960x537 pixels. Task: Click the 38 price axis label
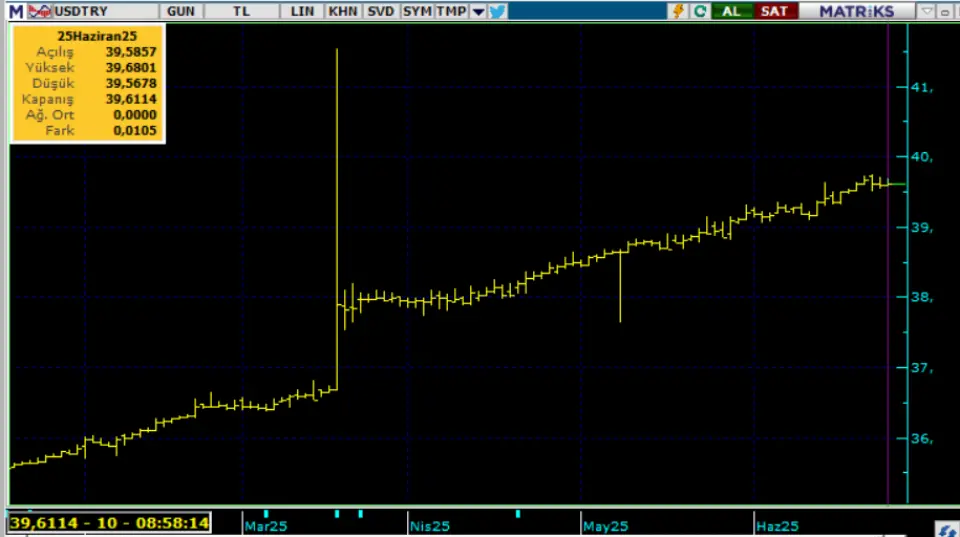[921, 298]
